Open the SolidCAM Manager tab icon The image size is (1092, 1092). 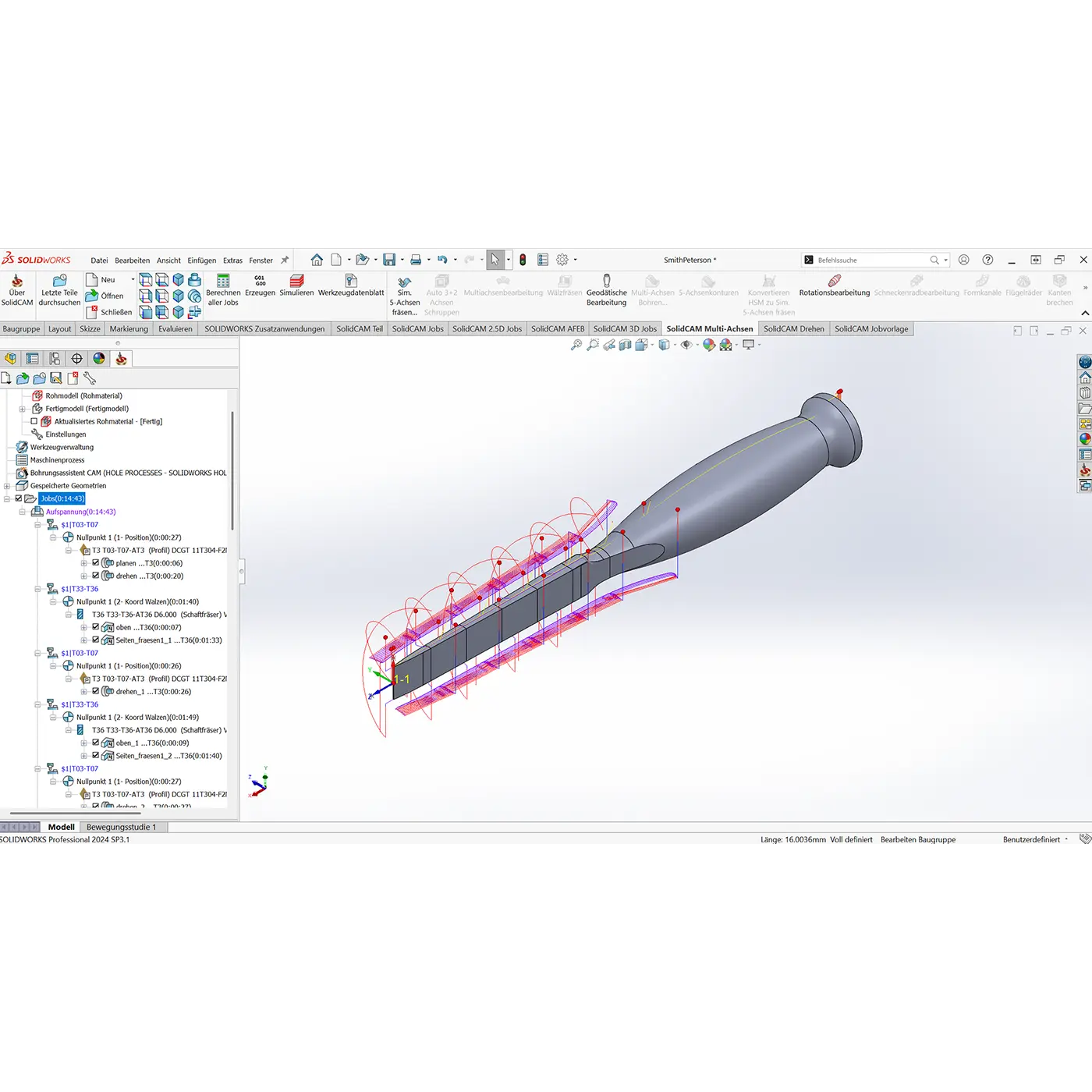click(121, 359)
